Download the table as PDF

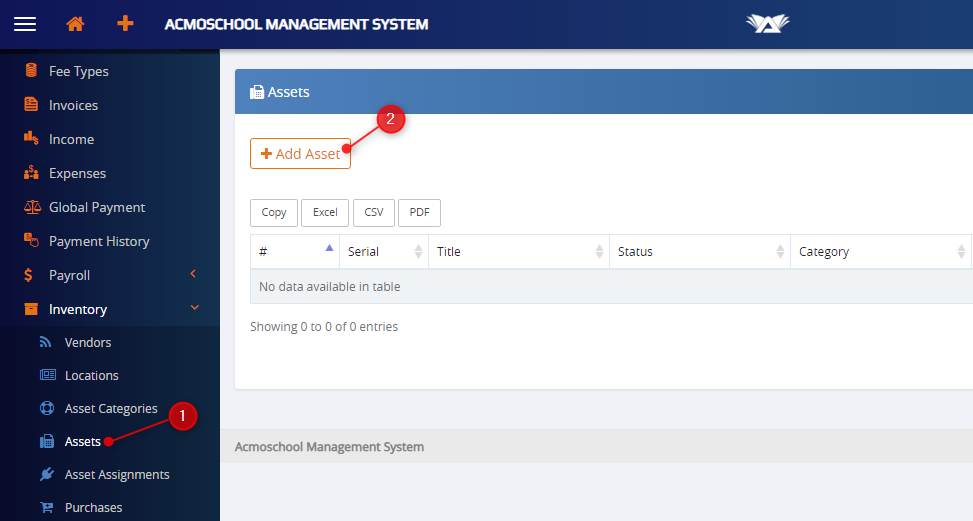419,212
